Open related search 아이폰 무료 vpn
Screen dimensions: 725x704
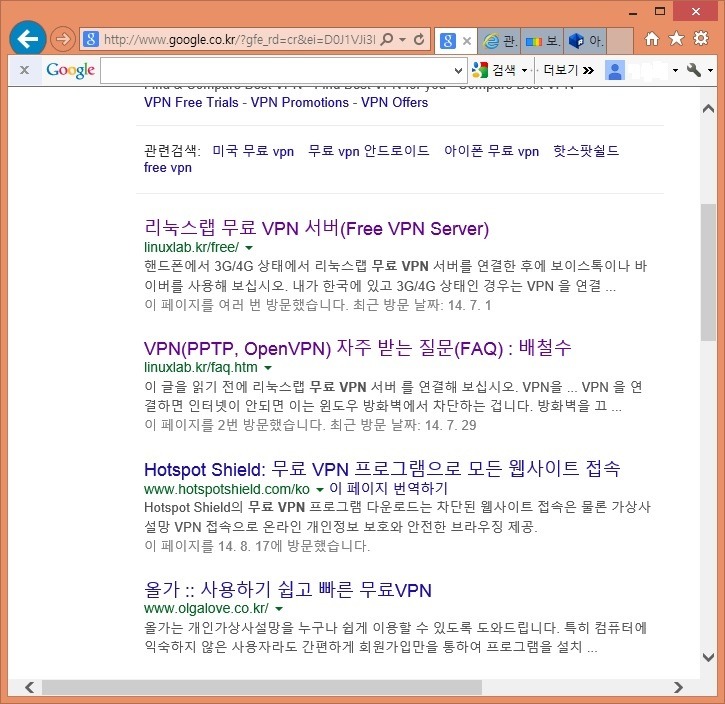click(491, 151)
